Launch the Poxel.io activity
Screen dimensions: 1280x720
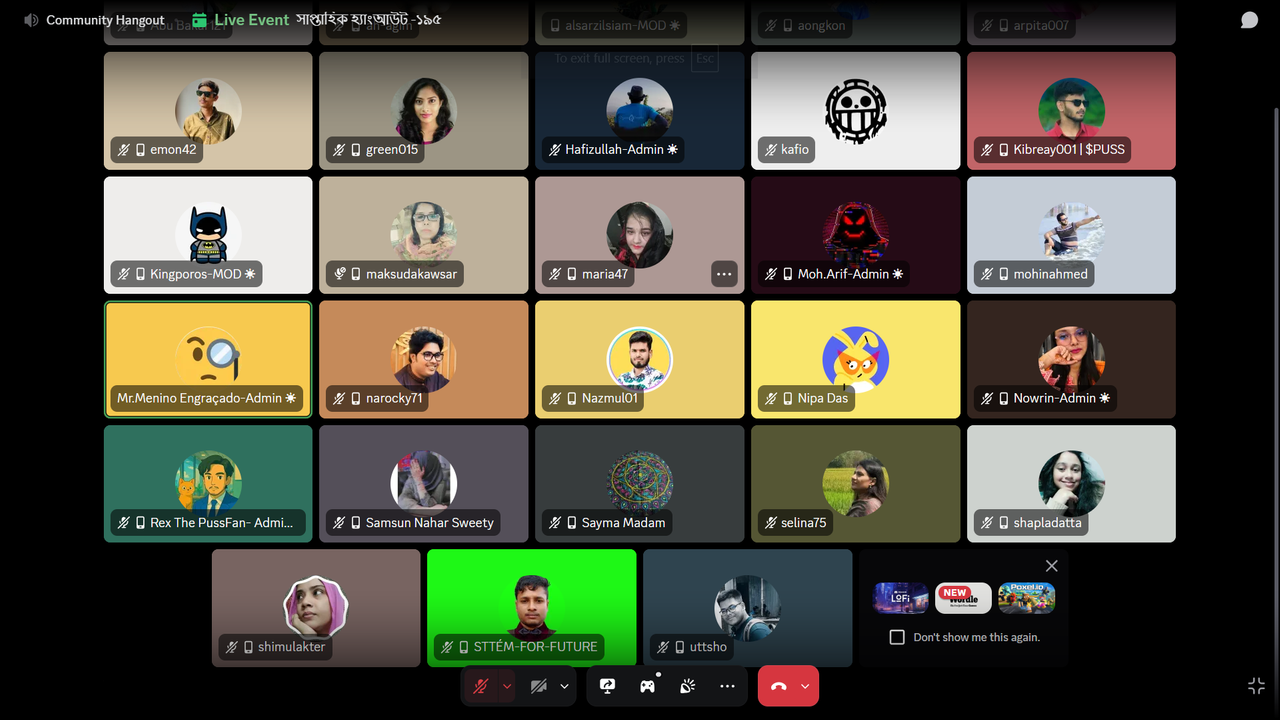pyautogui.click(x=1027, y=598)
